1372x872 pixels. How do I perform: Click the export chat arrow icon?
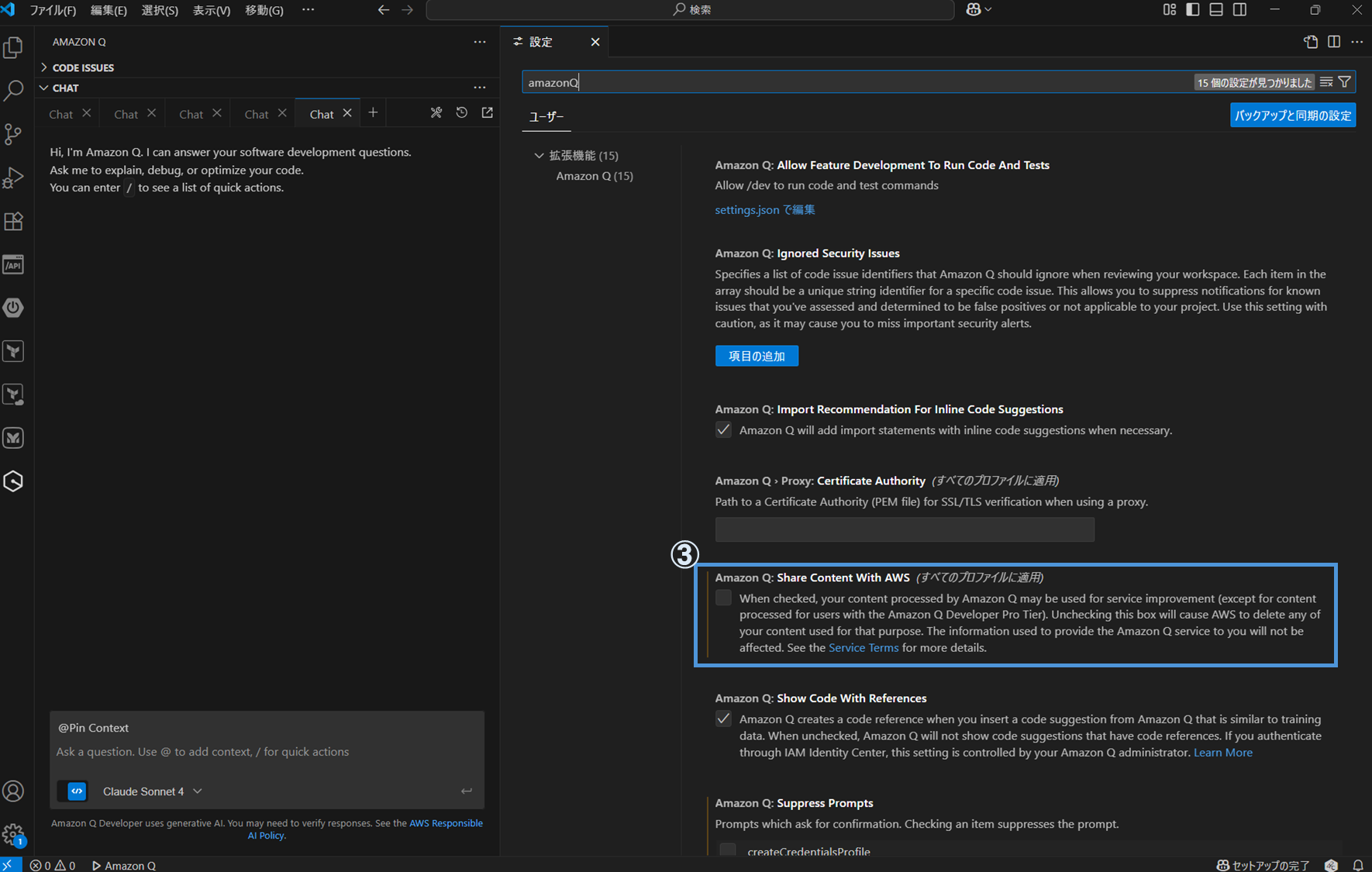tap(488, 113)
